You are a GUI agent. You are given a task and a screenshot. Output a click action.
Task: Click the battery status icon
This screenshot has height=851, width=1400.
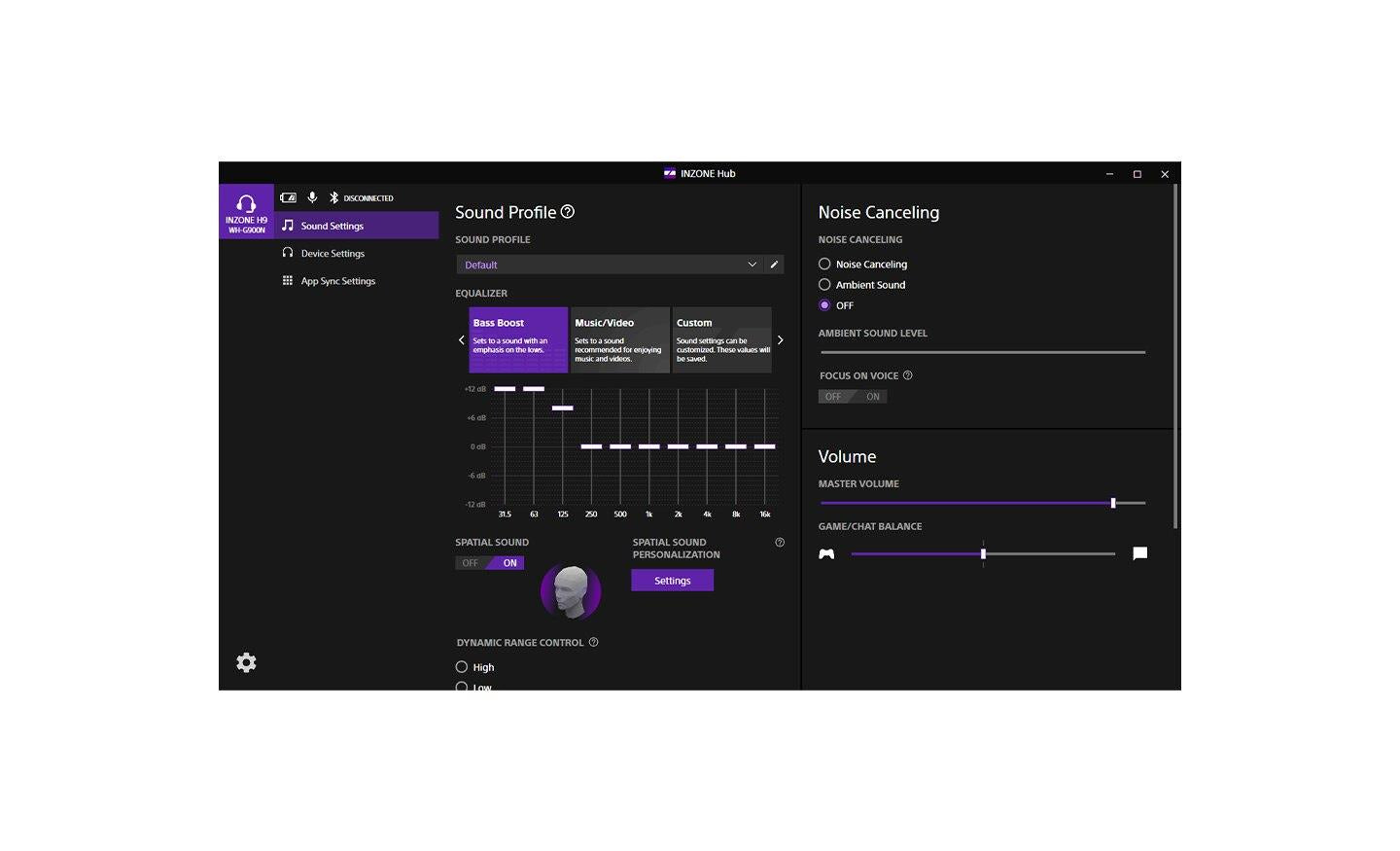289,197
